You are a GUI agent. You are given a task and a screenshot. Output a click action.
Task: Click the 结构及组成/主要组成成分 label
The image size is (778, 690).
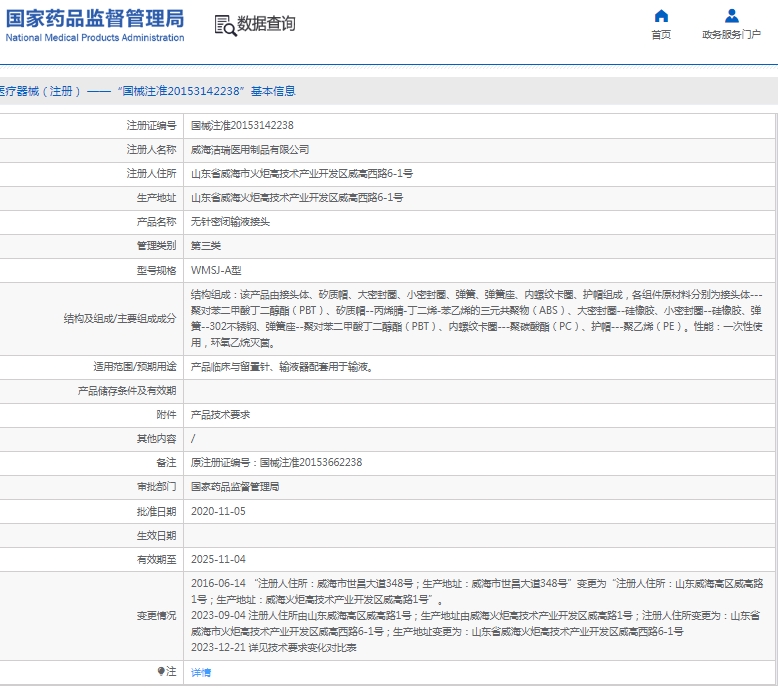click(120, 318)
